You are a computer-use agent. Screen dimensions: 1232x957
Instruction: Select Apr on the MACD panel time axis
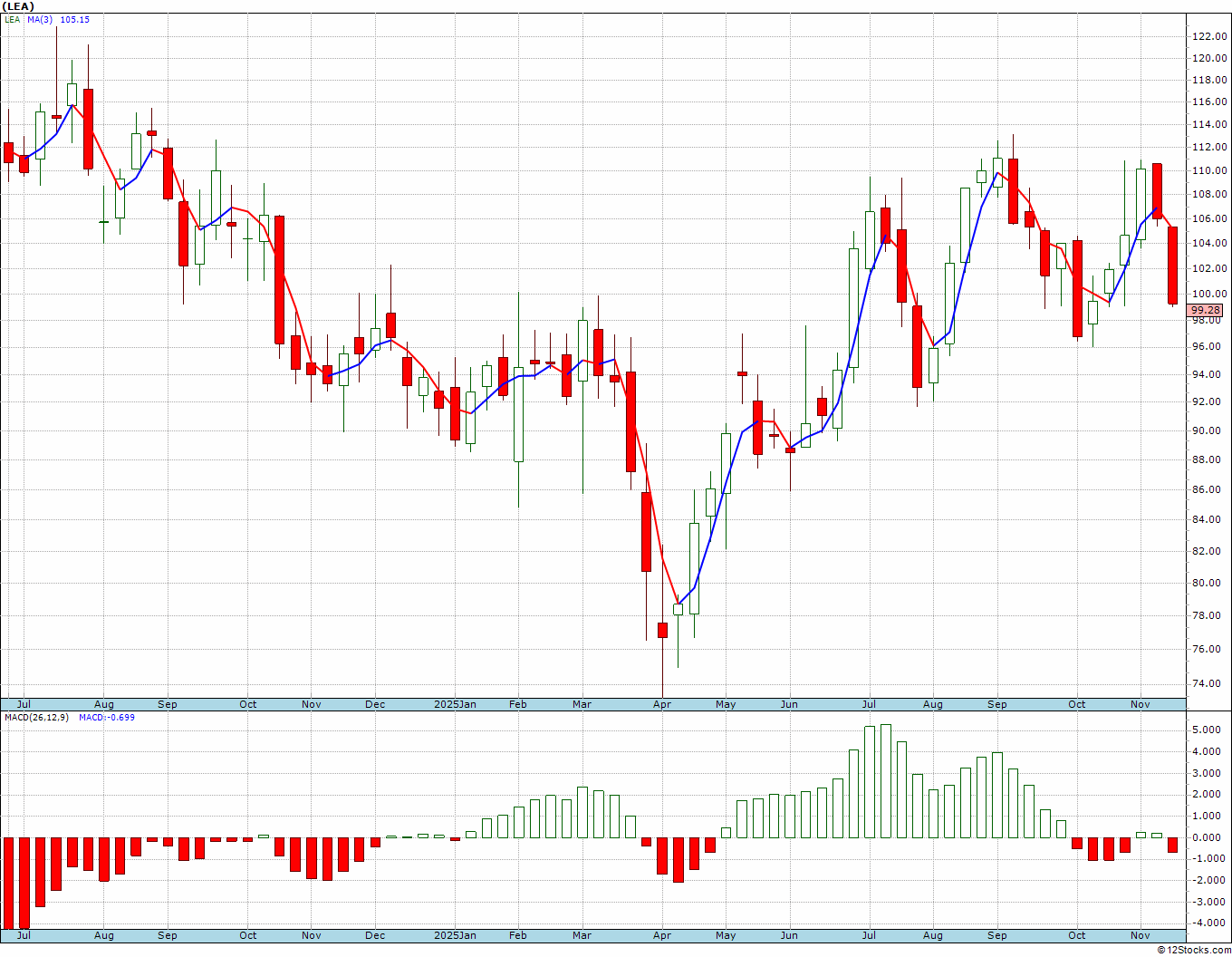(662, 935)
